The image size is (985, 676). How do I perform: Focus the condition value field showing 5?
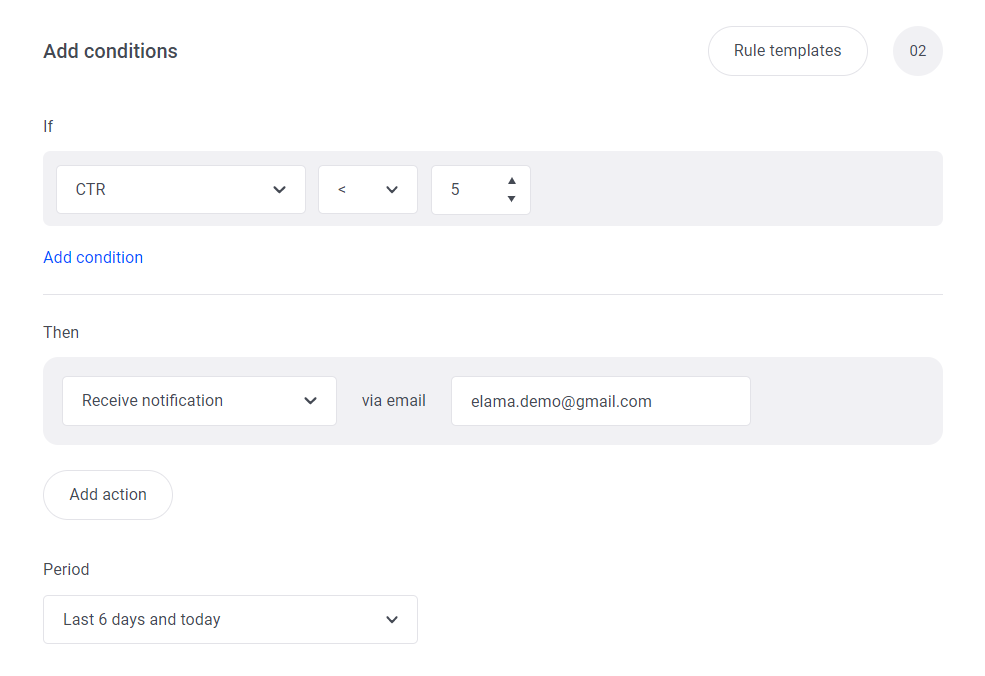(481, 190)
